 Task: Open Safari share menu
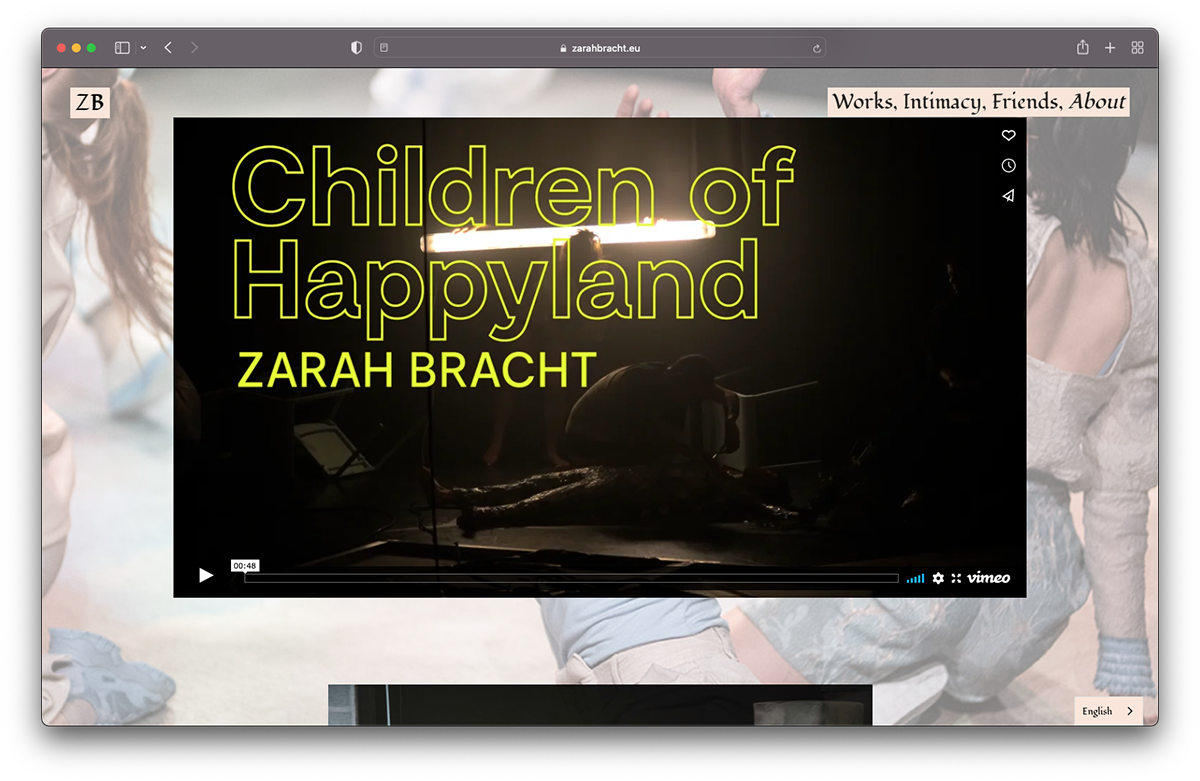click(1083, 47)
